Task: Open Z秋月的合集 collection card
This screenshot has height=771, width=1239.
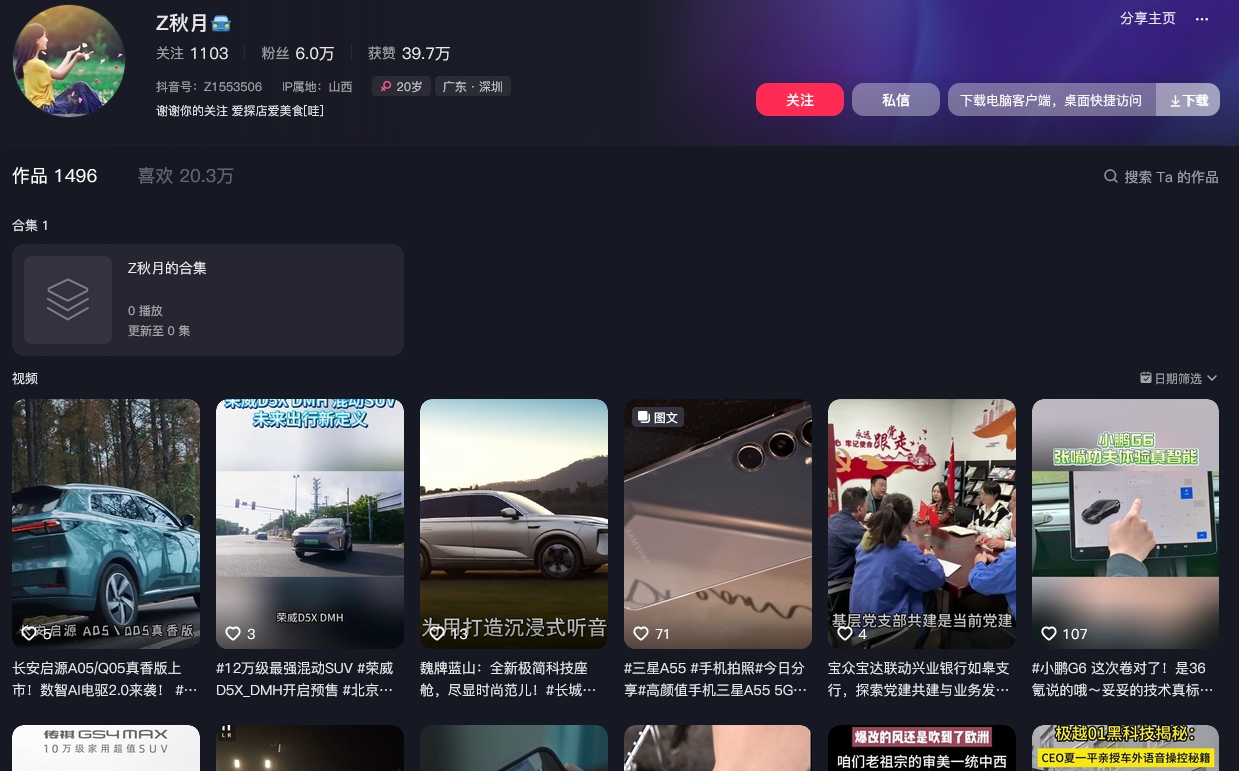Action: pyautogui.click(x=208, y=300)
